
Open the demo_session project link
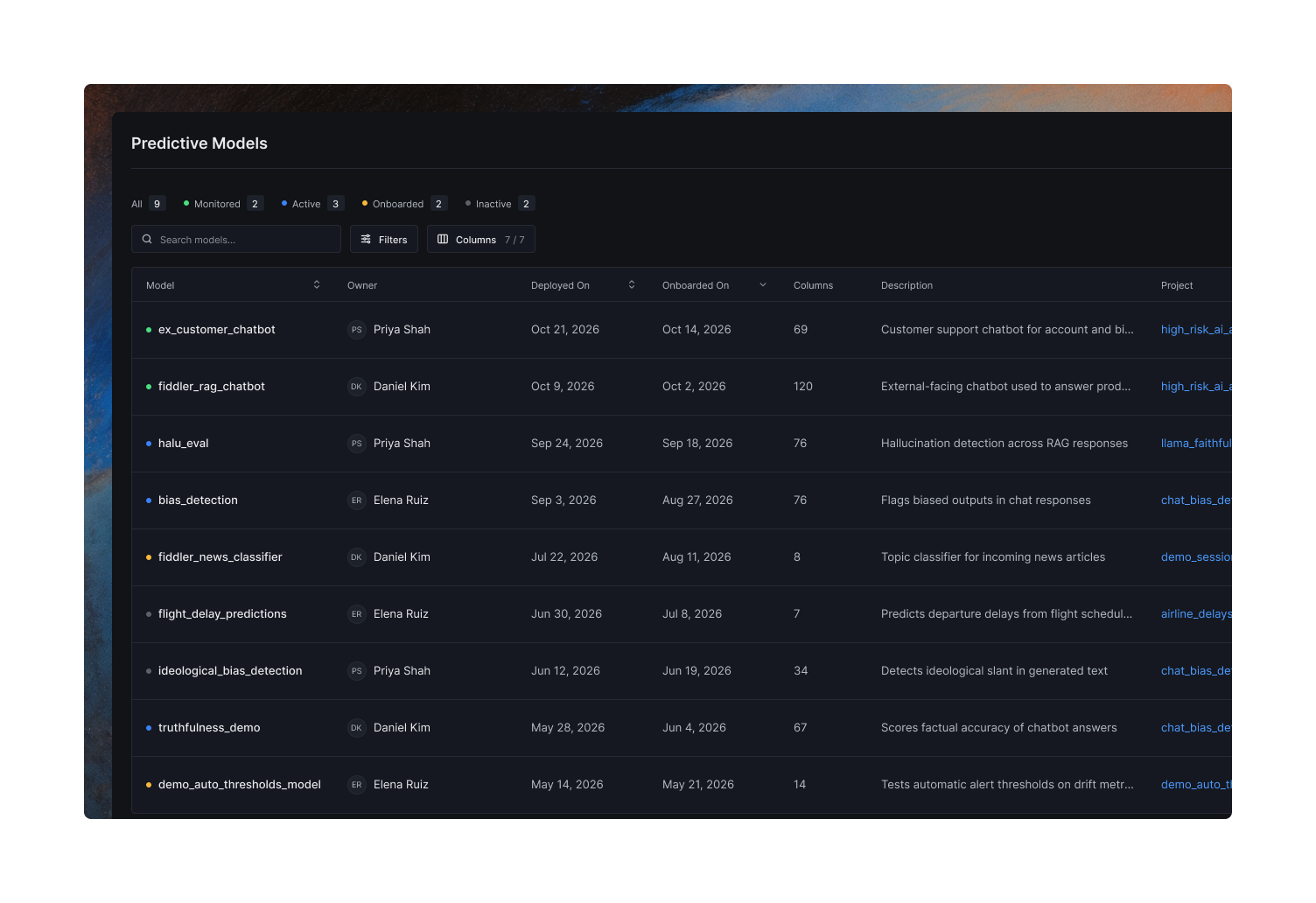coord(1196,557)
